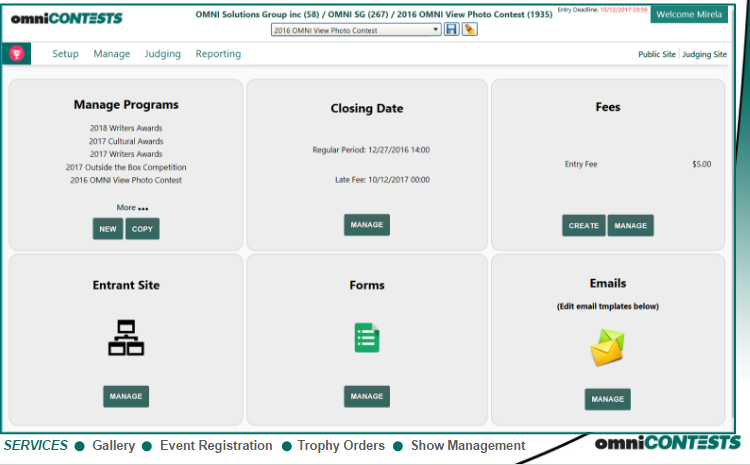Click the Entry Fee label
The image size is (750, 465).
pos(581,164)
